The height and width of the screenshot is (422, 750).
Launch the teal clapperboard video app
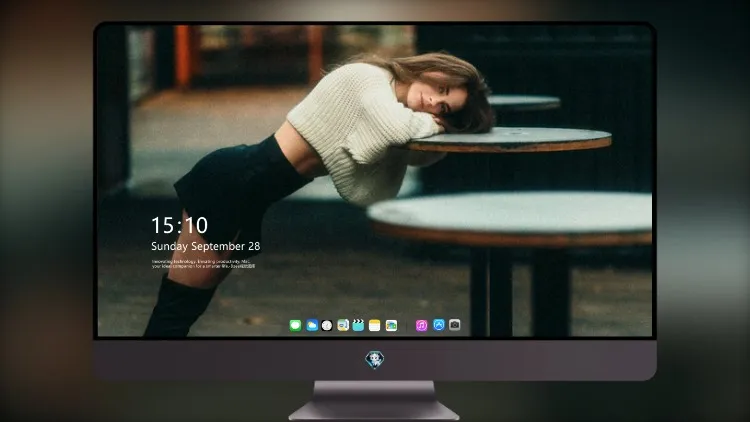coord(358,326)
